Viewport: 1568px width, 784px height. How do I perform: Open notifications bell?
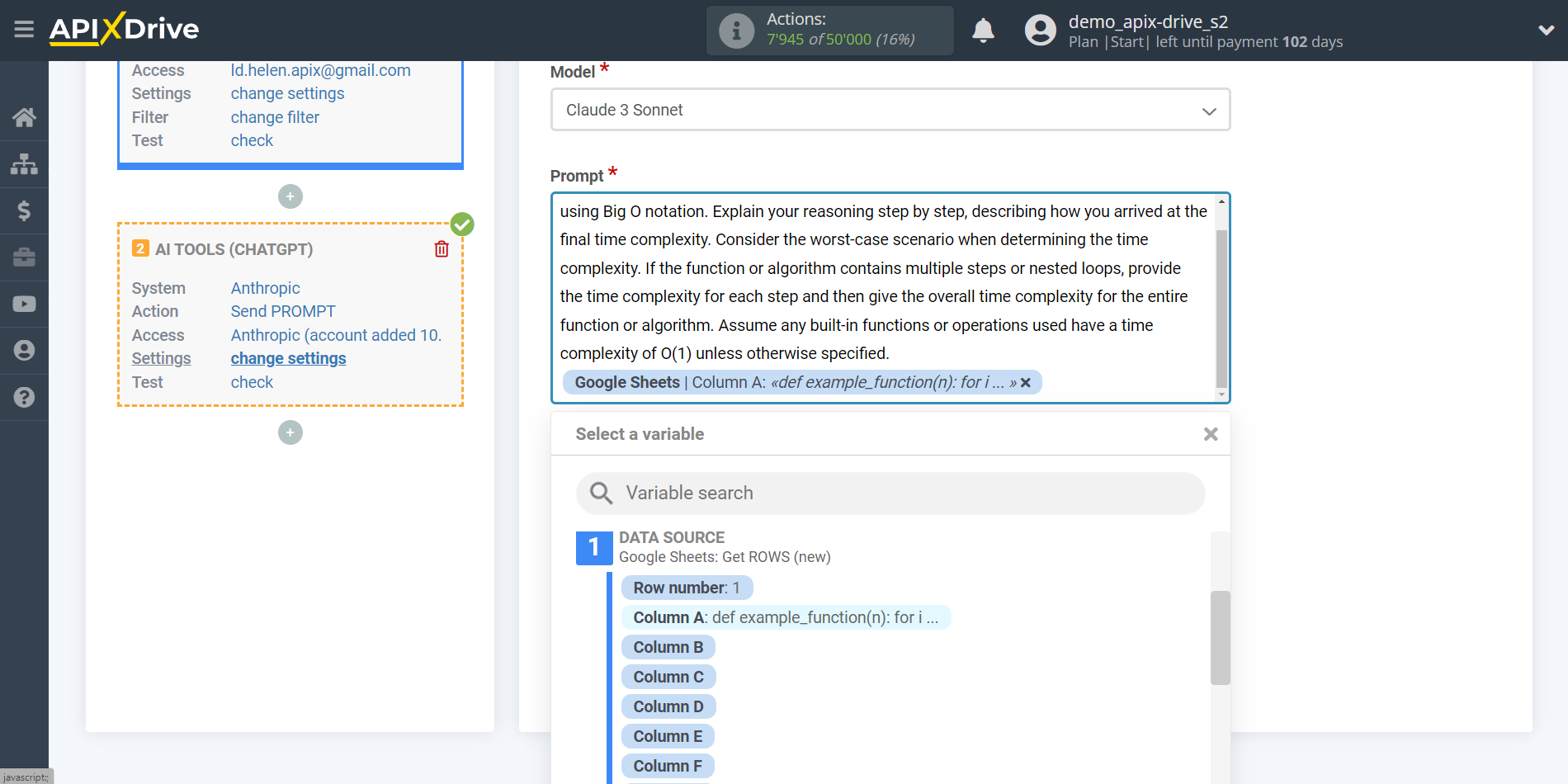(983, 31)
